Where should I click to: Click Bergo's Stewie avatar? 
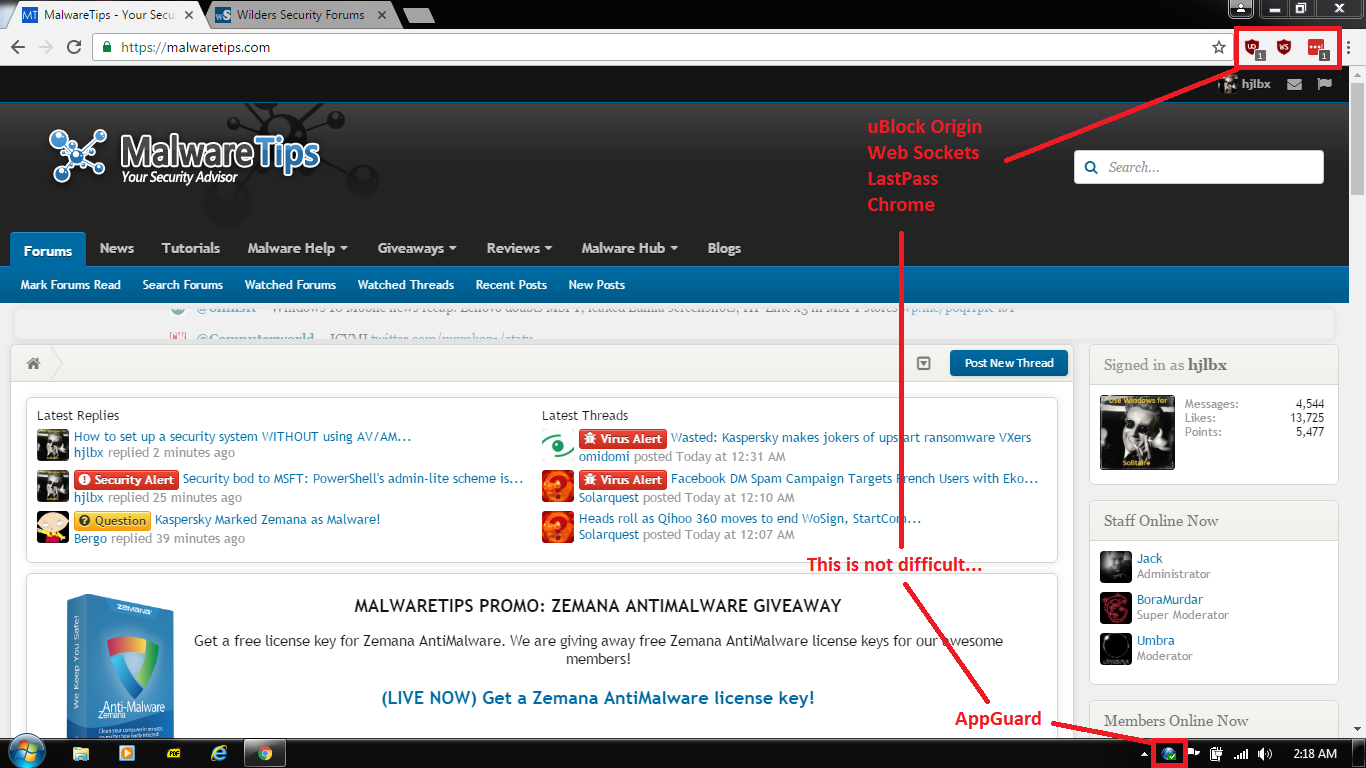pos(53,527)
